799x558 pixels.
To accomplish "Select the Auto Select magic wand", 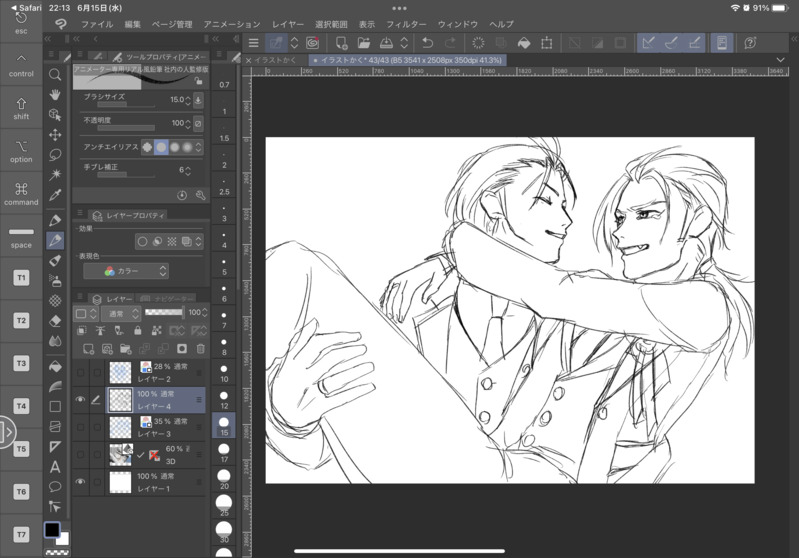I will (x=55, y=175).
